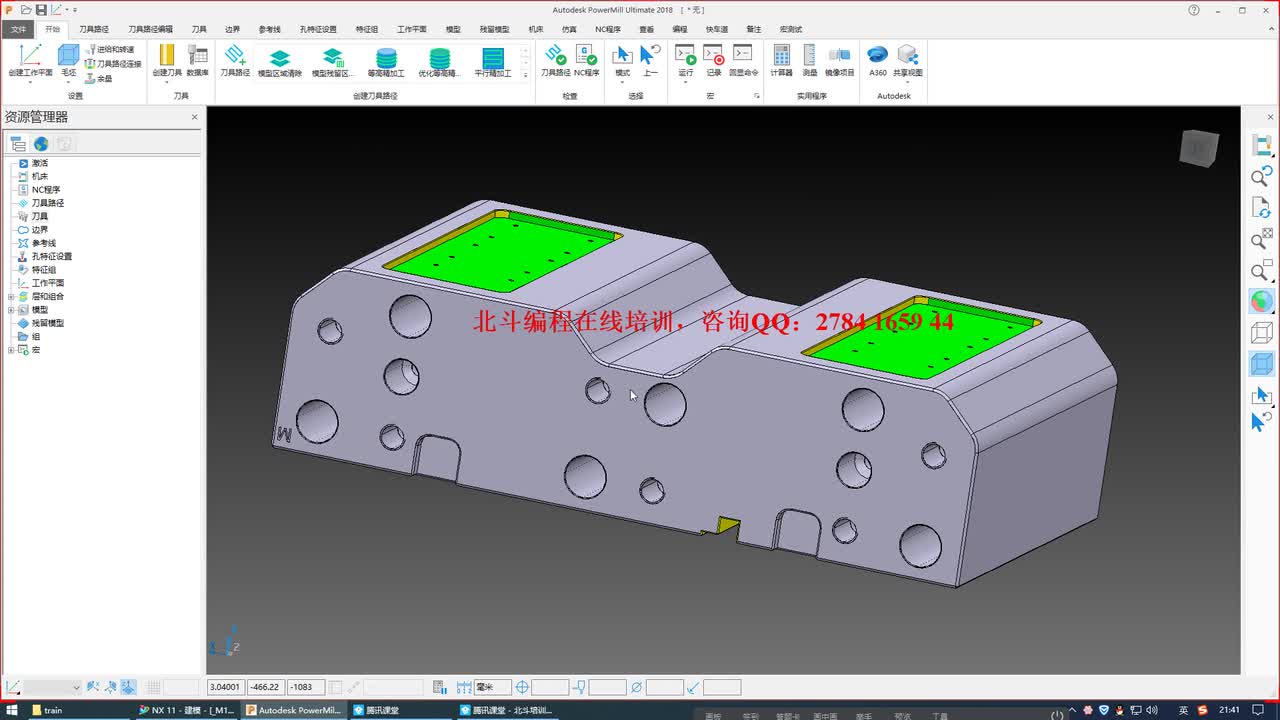Screen dimensions: 1280x720
Task: Select 进给和转速 feeds and speeds
Action: click(109, 49)
